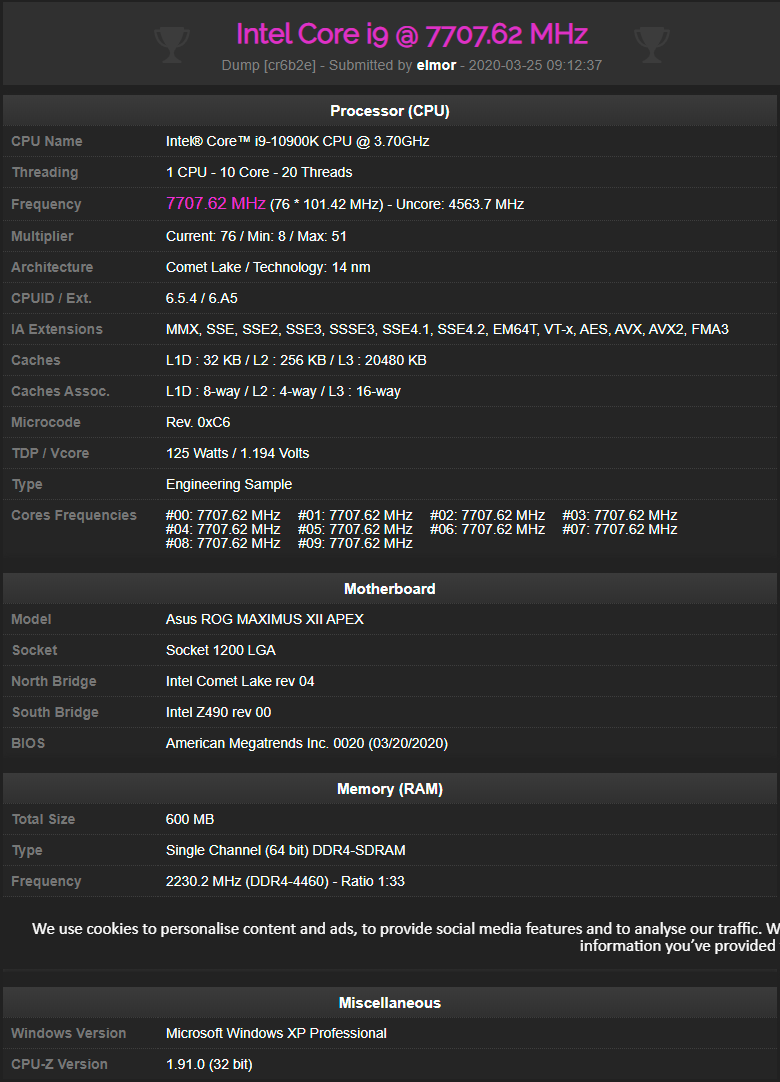This screenshot has height=1082, width=780.
Task: Click the left trophy icon in header
Action: tap(172, 45)
